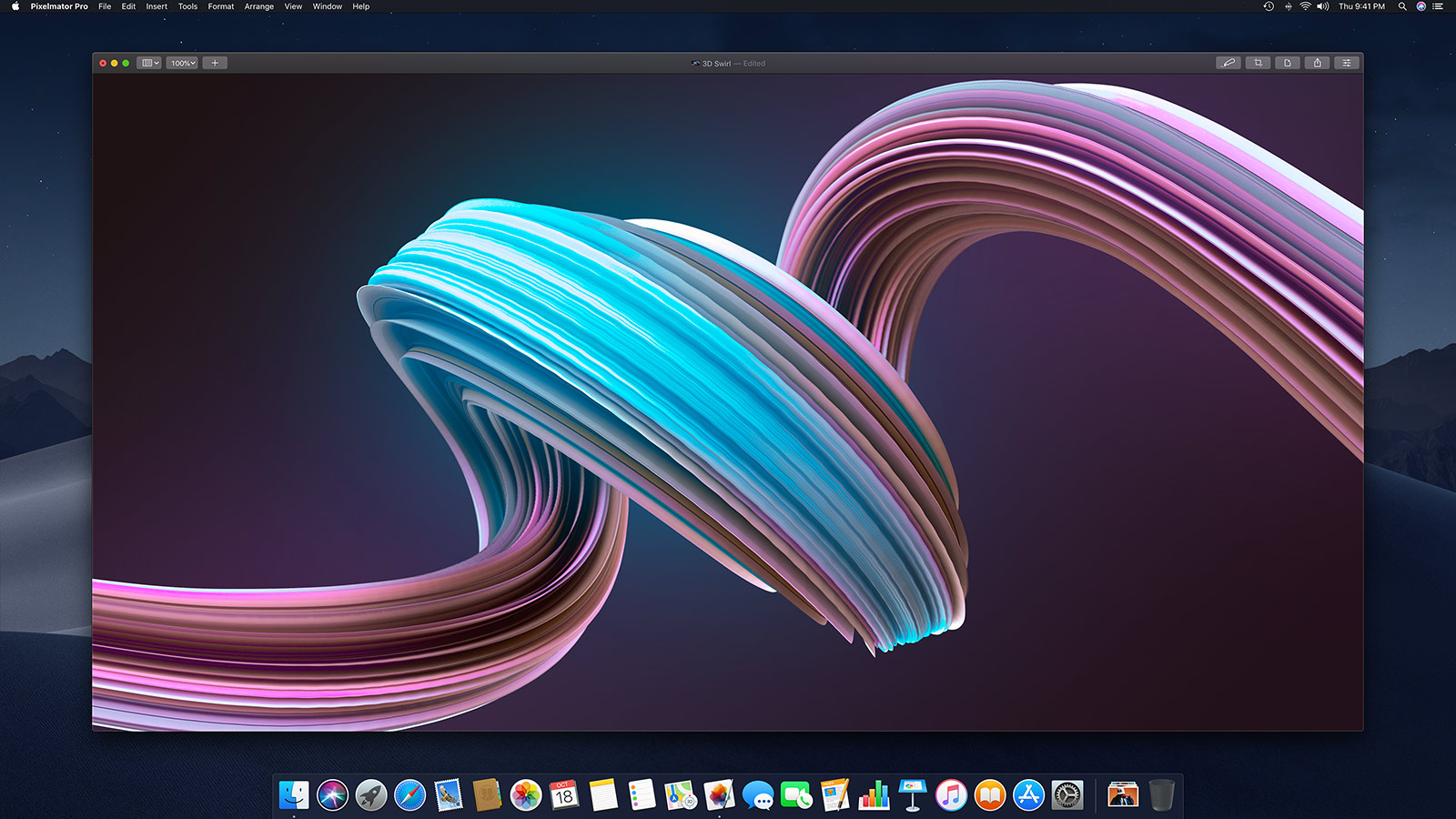
Task: Click the minimized window thumbnail in the Dock
Action: (1121, 794)
